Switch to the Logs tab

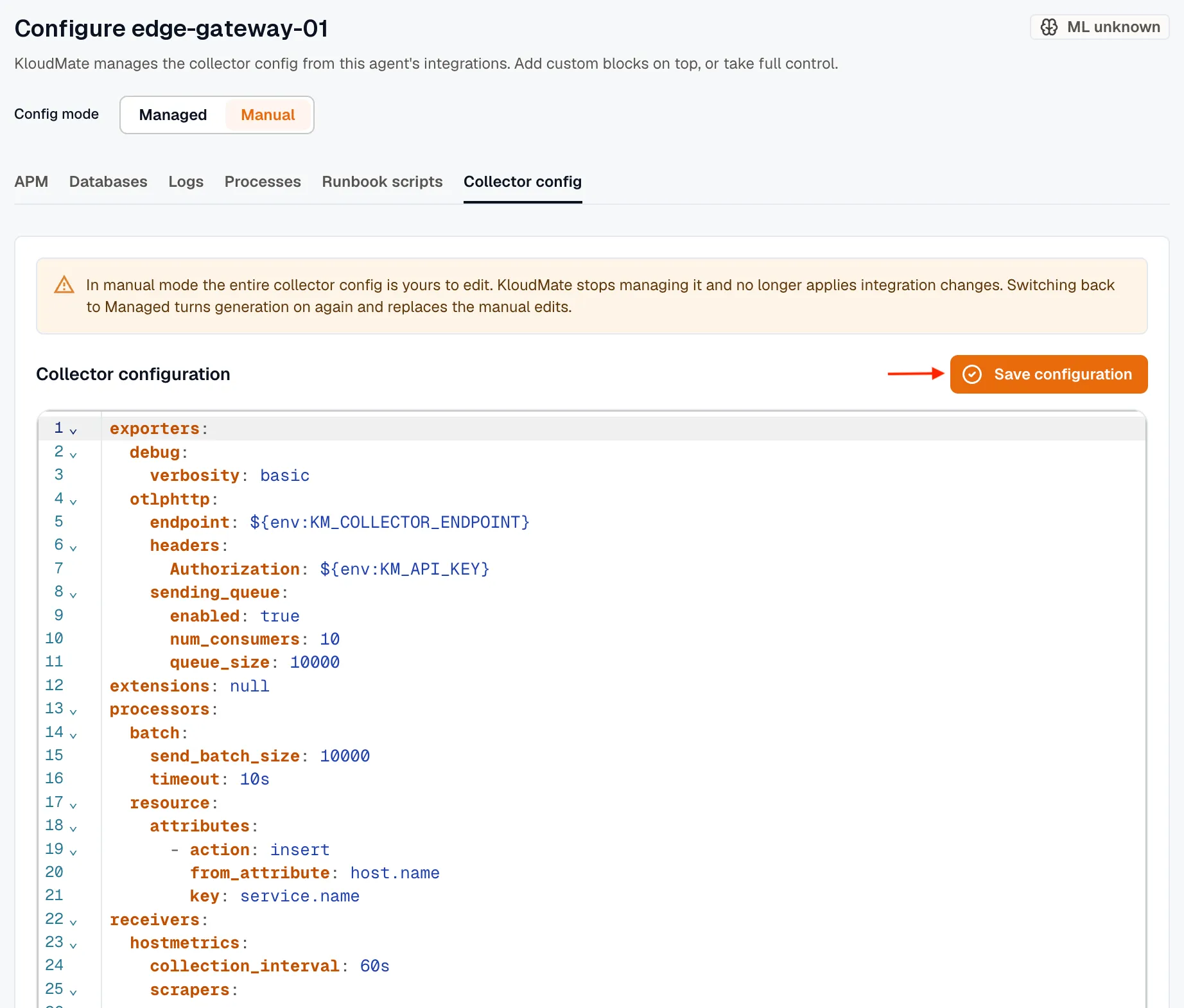tap(186, 182)
